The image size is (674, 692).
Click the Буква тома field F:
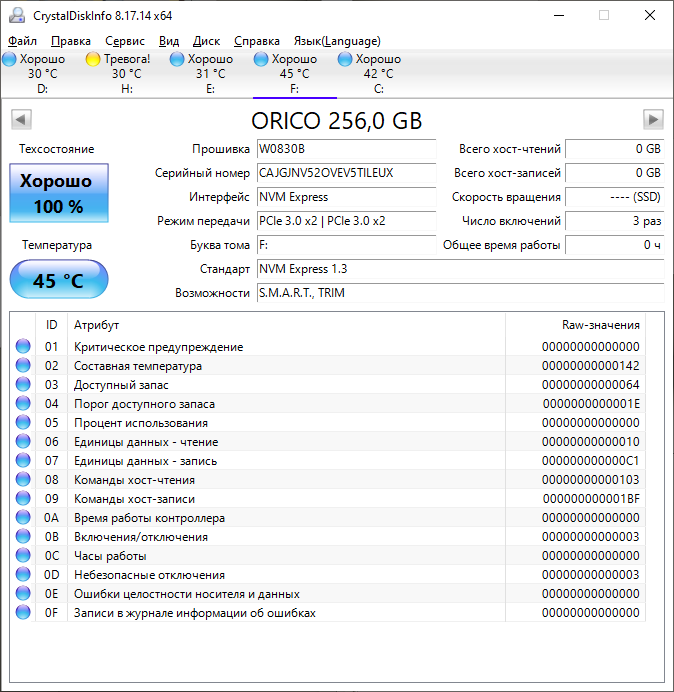coord(346,245)
